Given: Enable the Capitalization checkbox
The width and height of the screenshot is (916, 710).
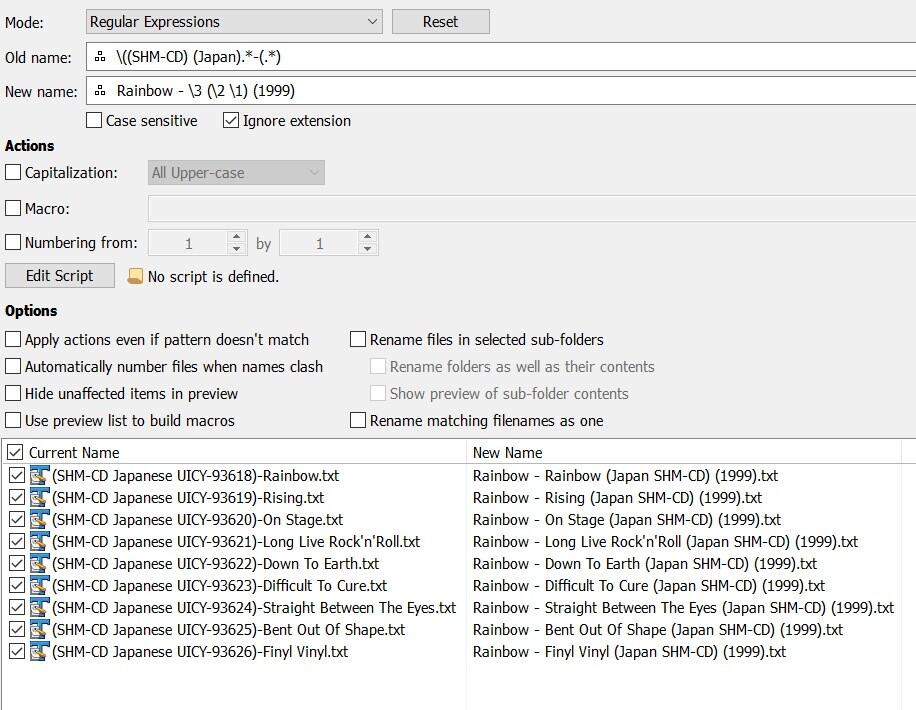Looking at the screenshot, I should [x=13, y=172].
